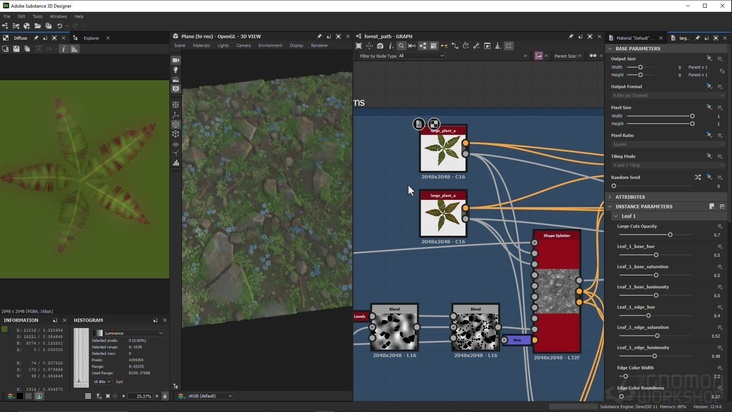Select the Shape Splatter node
732x412 pixels.
pos(556,291)
